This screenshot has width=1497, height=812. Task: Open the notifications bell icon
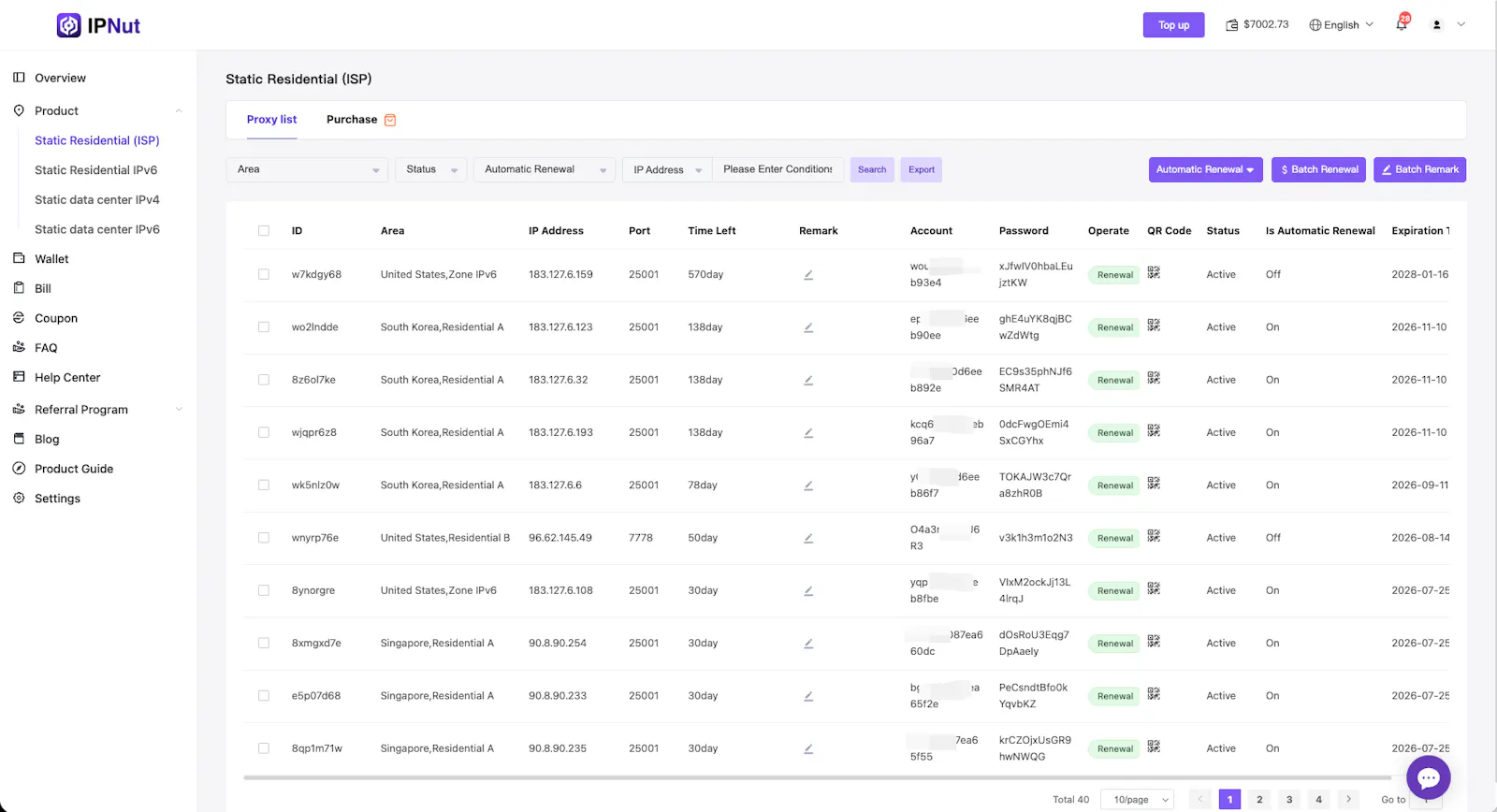pos(1402,24)
